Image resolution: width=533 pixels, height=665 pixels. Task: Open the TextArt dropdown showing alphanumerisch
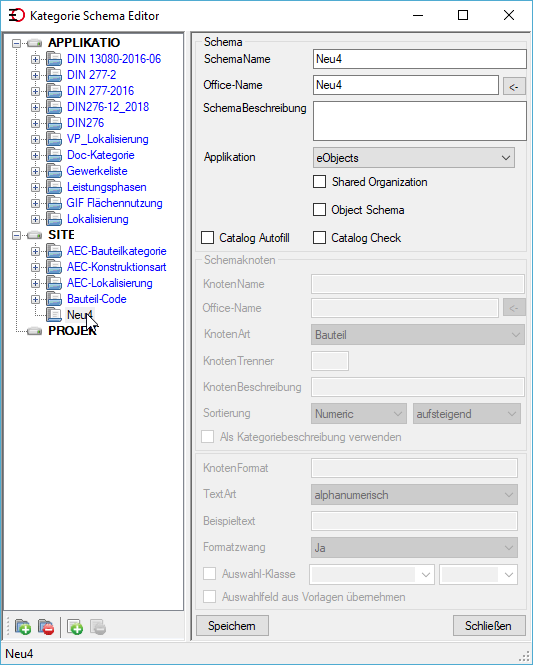click(x=414, y=495)
